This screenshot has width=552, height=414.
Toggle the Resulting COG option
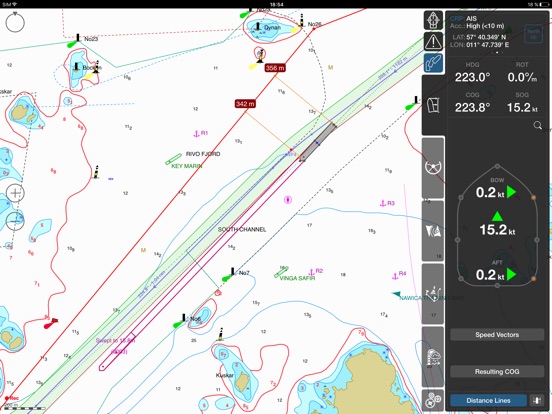(497, 371)
